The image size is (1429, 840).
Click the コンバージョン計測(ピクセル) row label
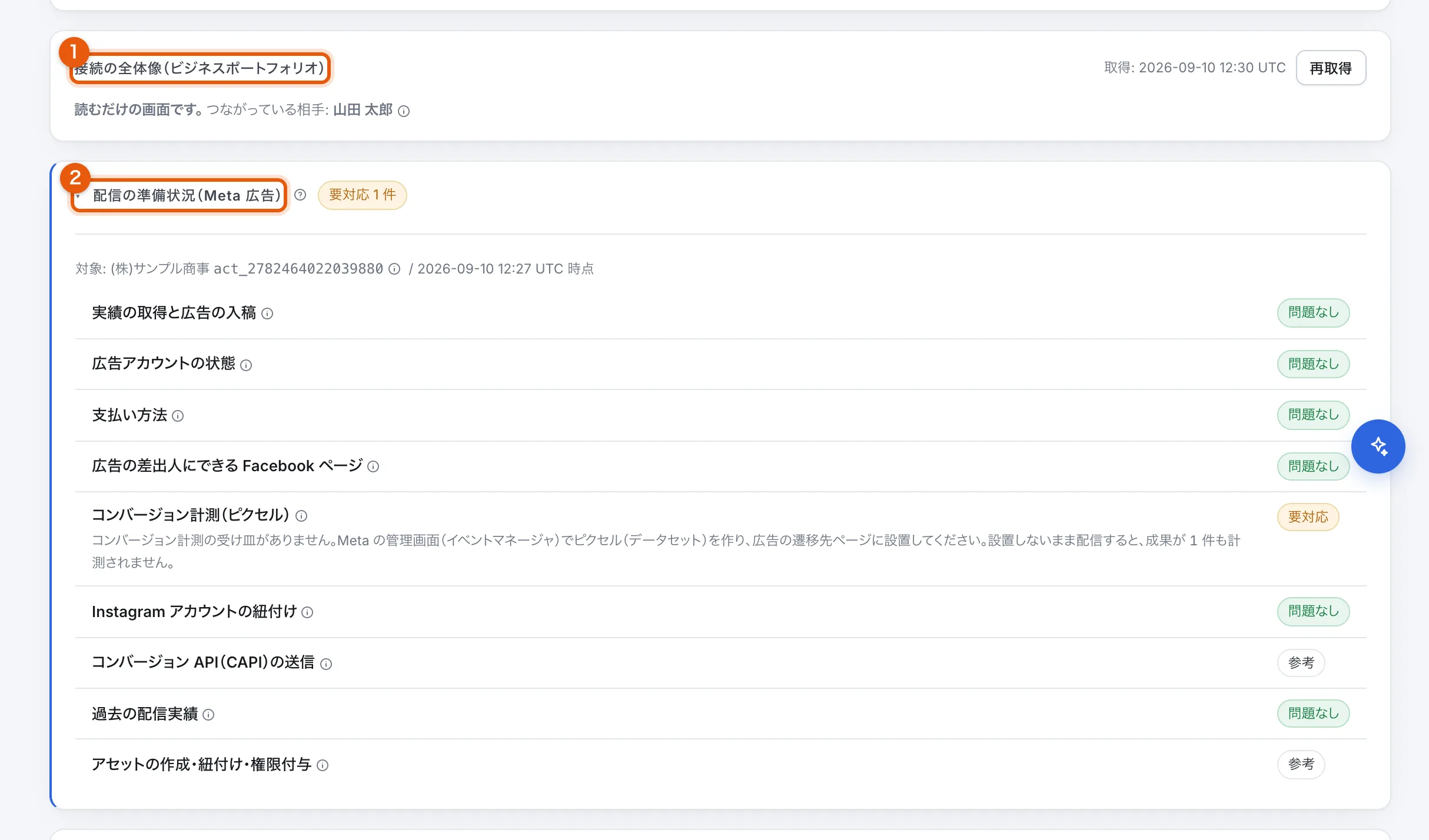[191, 515]
